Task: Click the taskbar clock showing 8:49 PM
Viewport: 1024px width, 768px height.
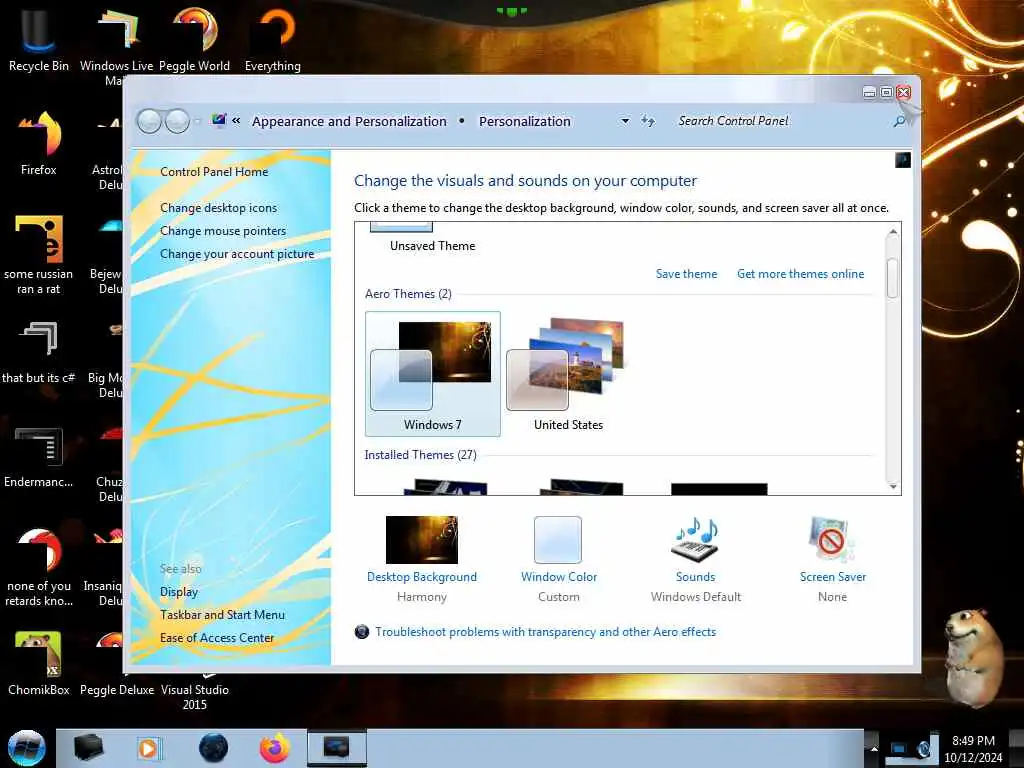Action: pyautogui.click(x=973, y=748)
